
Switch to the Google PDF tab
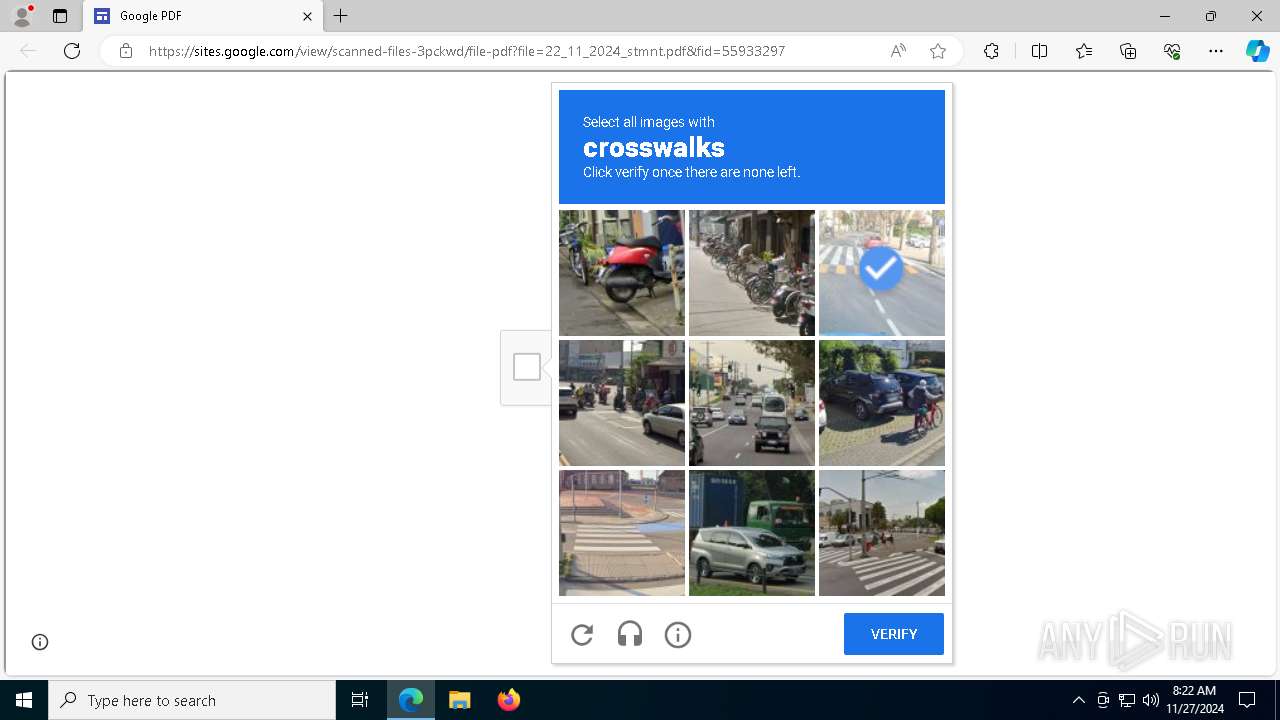[x=203, y=16]
